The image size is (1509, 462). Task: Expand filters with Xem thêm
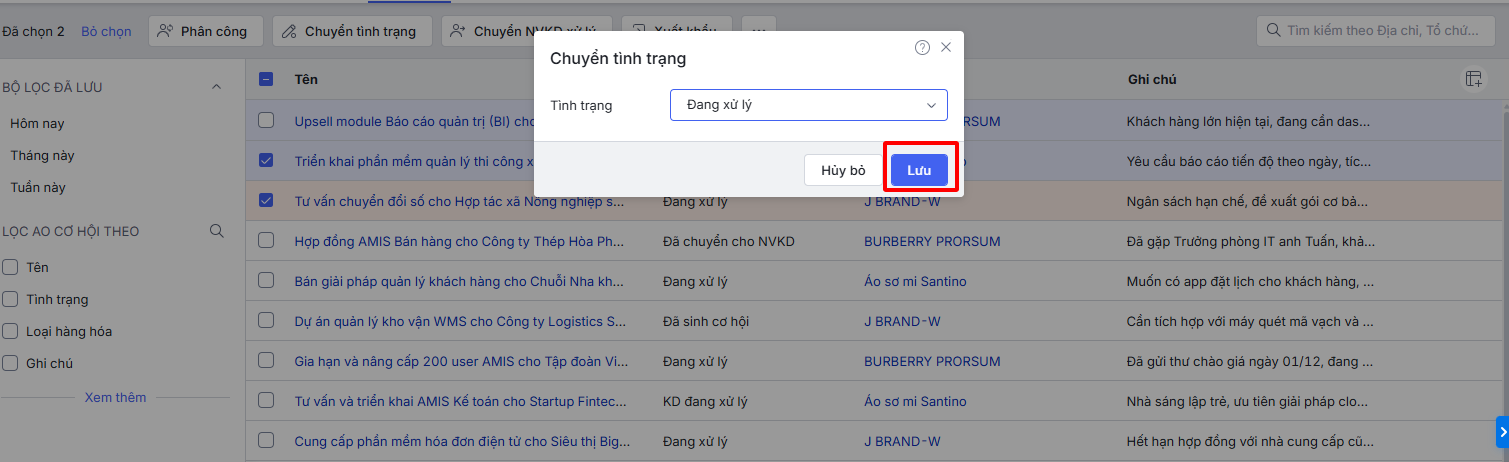(x=115, y=397)
